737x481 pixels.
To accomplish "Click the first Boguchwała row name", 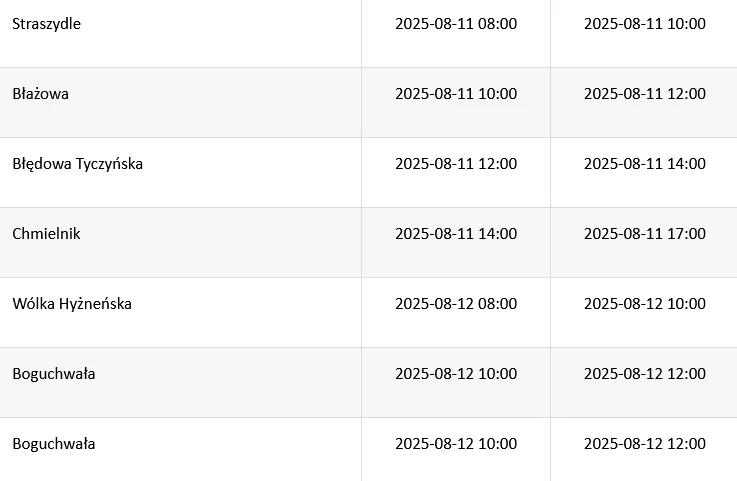I will pyautogui.click(x=54, y=374).
